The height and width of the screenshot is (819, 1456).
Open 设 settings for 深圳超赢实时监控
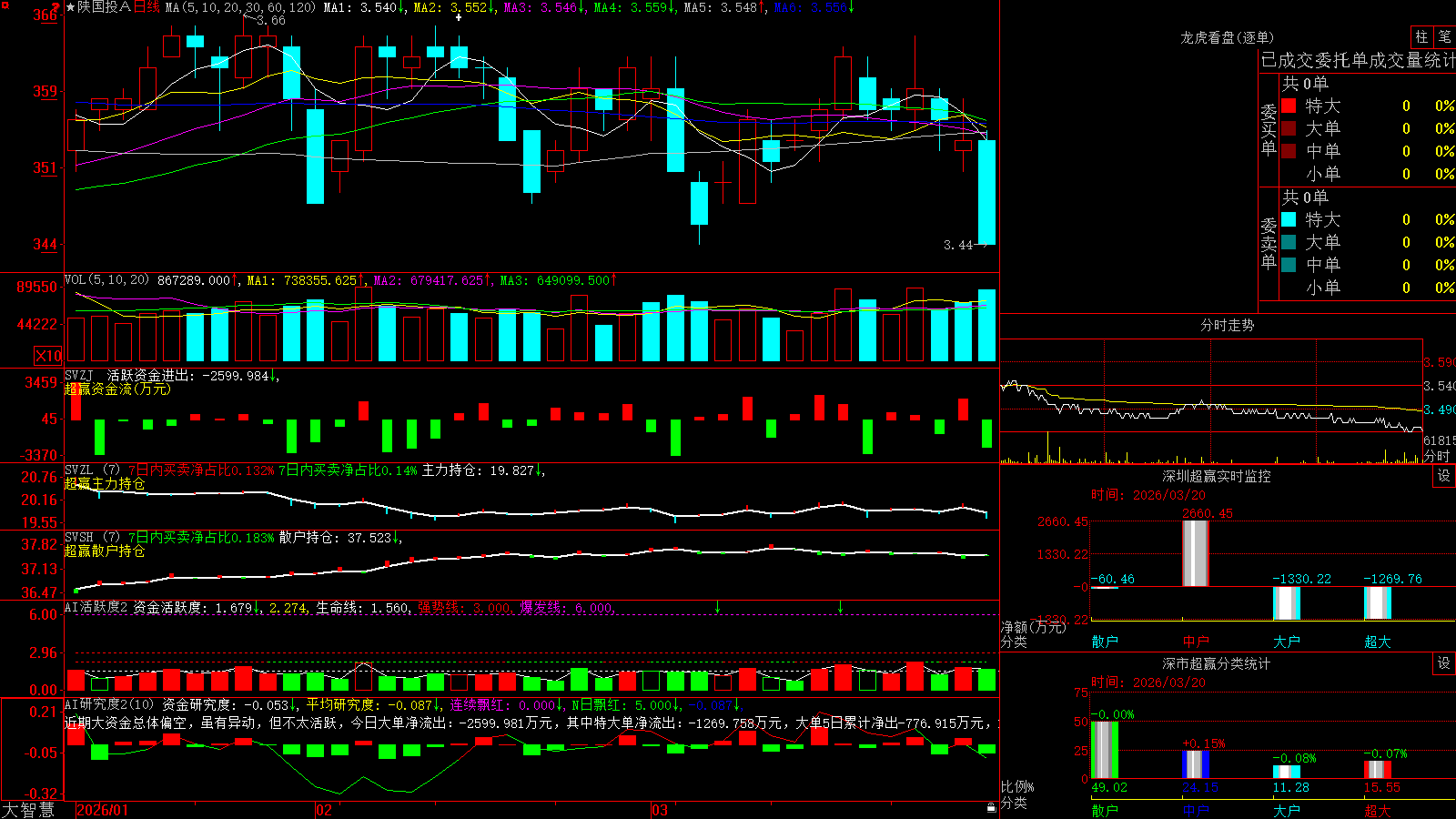(1444, 477)
